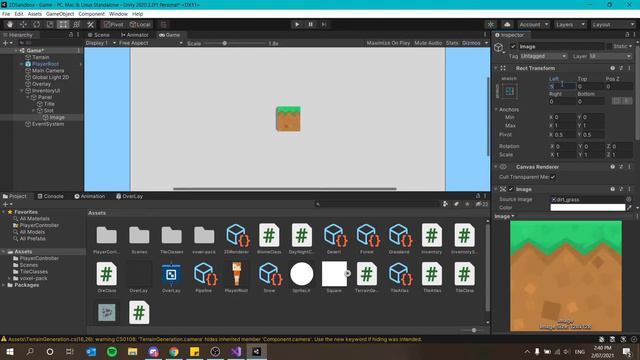640x360 pixels.
Task: Toggle Cull Transparent Mesh checkbox
Action: coord(553,177)
